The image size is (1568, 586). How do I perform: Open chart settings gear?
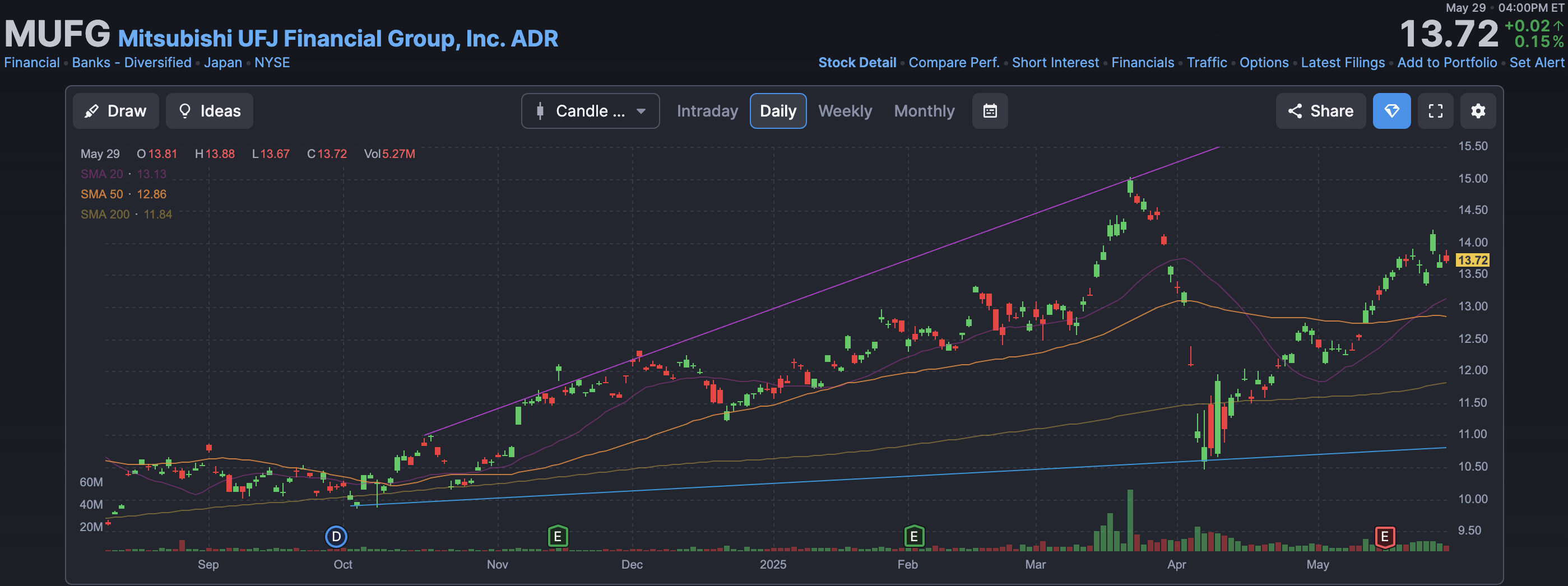pyautogui.click(x=1478, y=111)
